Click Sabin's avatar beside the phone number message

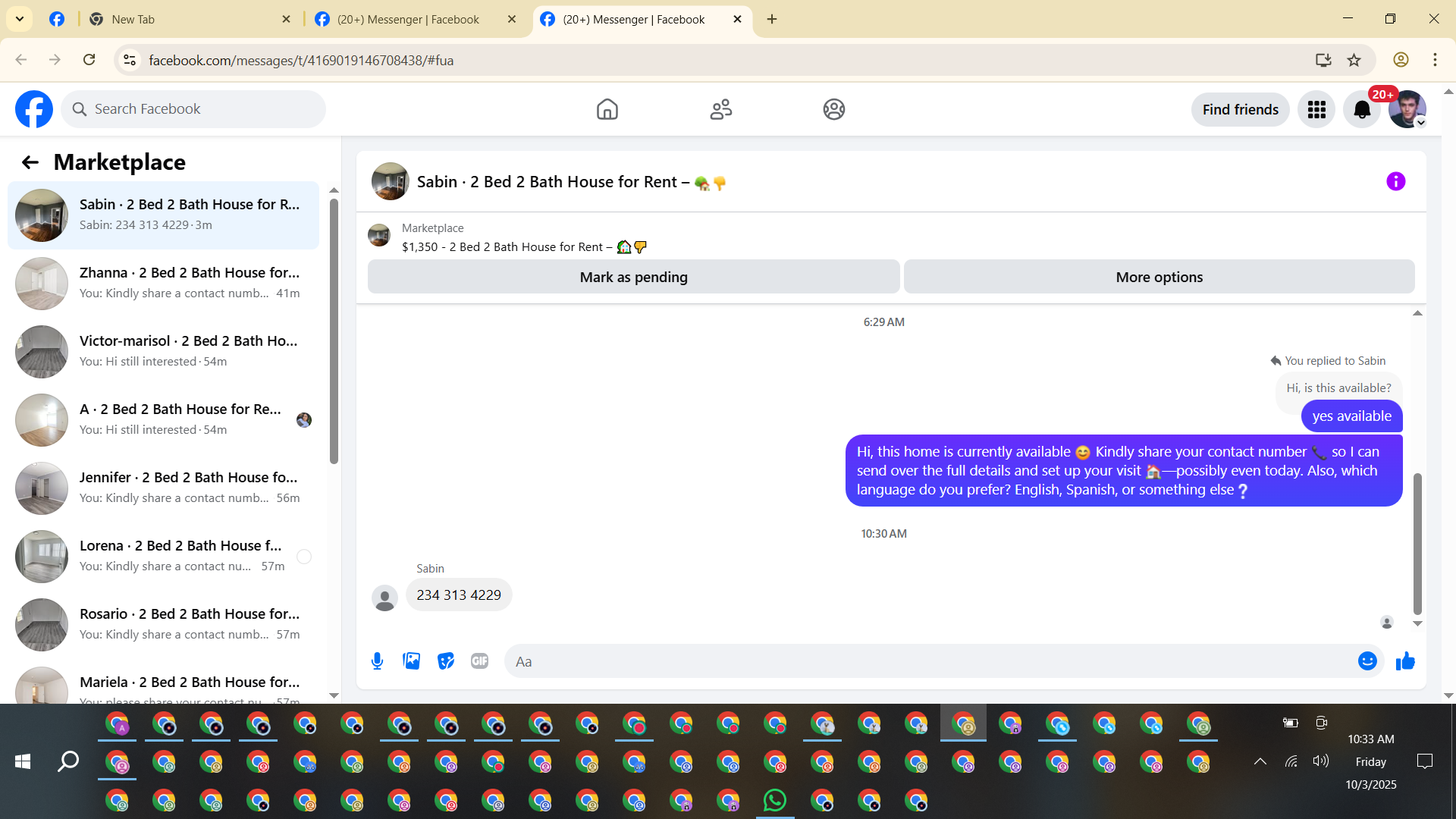click(x=384, y=598)
